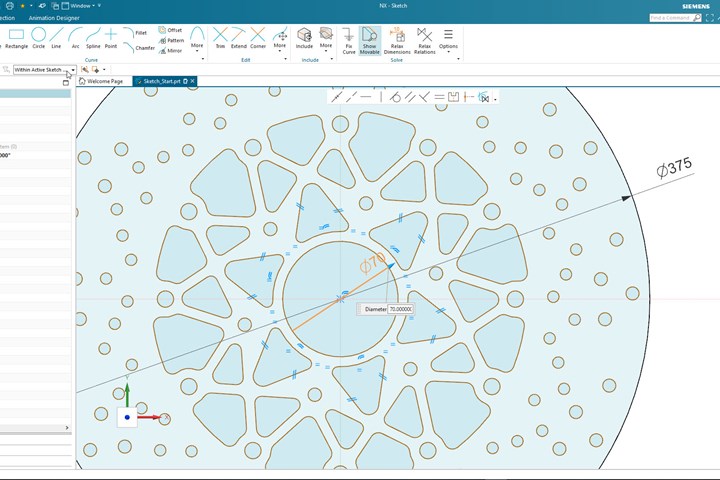Expand the Curve group overflow arrow
The height and width of the screenshot is (480, 720).
202,59
